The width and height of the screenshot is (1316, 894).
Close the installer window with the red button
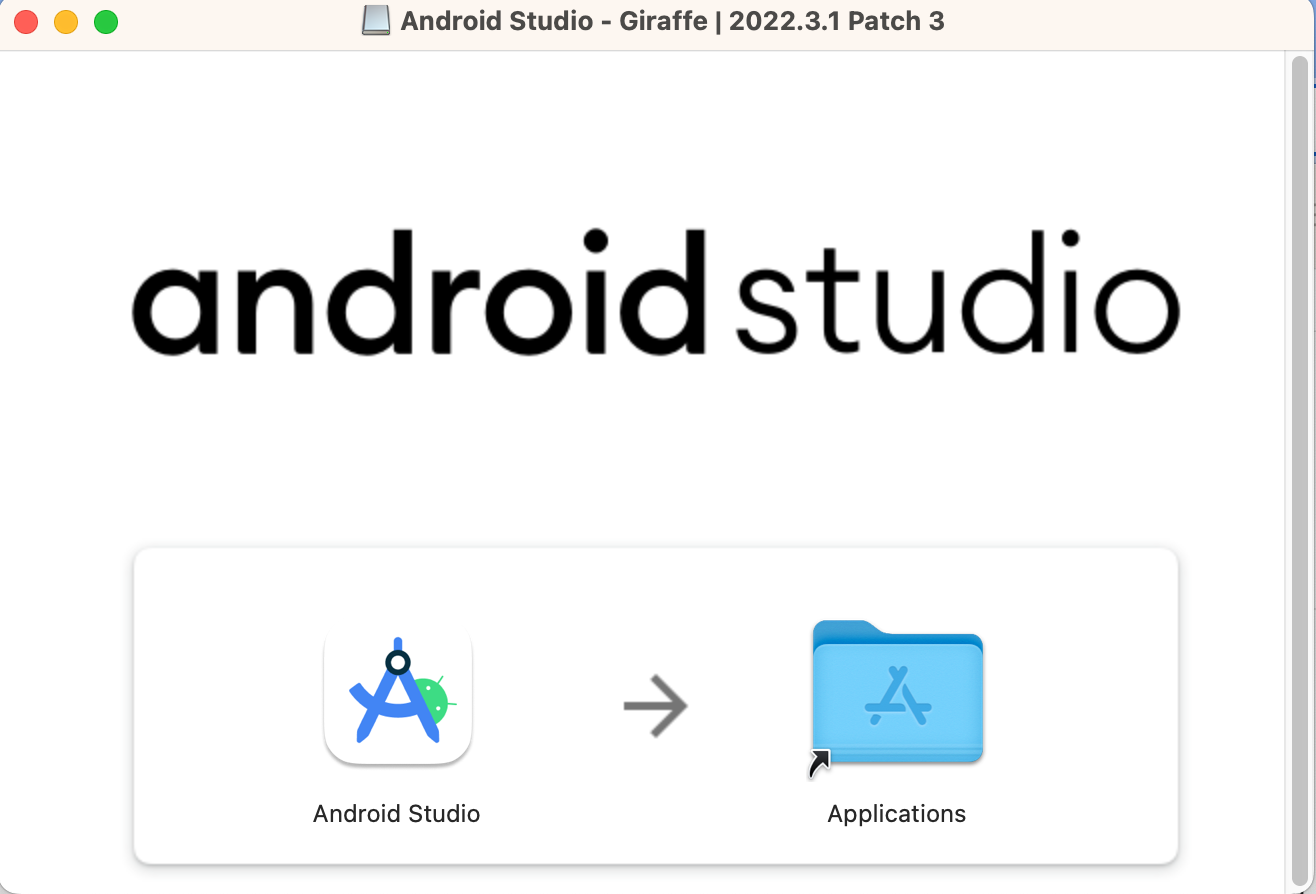pos(26,22)
